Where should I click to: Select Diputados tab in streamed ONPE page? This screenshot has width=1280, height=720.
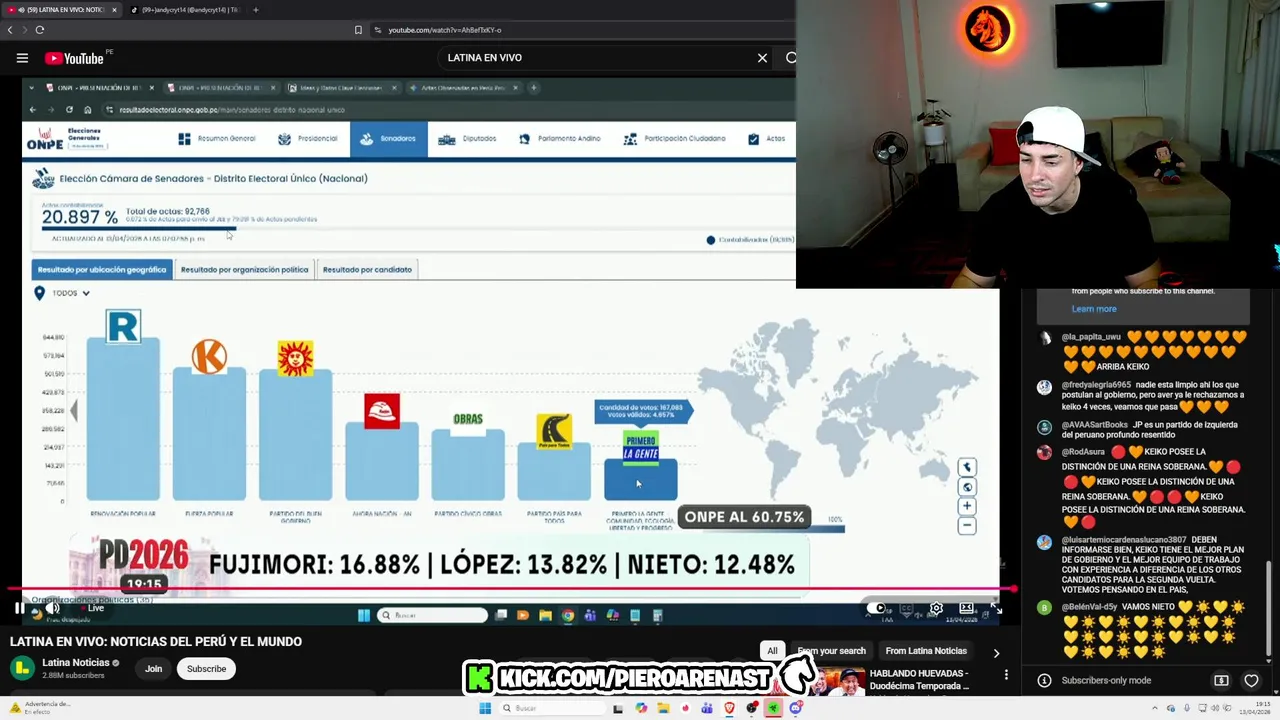click(468, 139)
